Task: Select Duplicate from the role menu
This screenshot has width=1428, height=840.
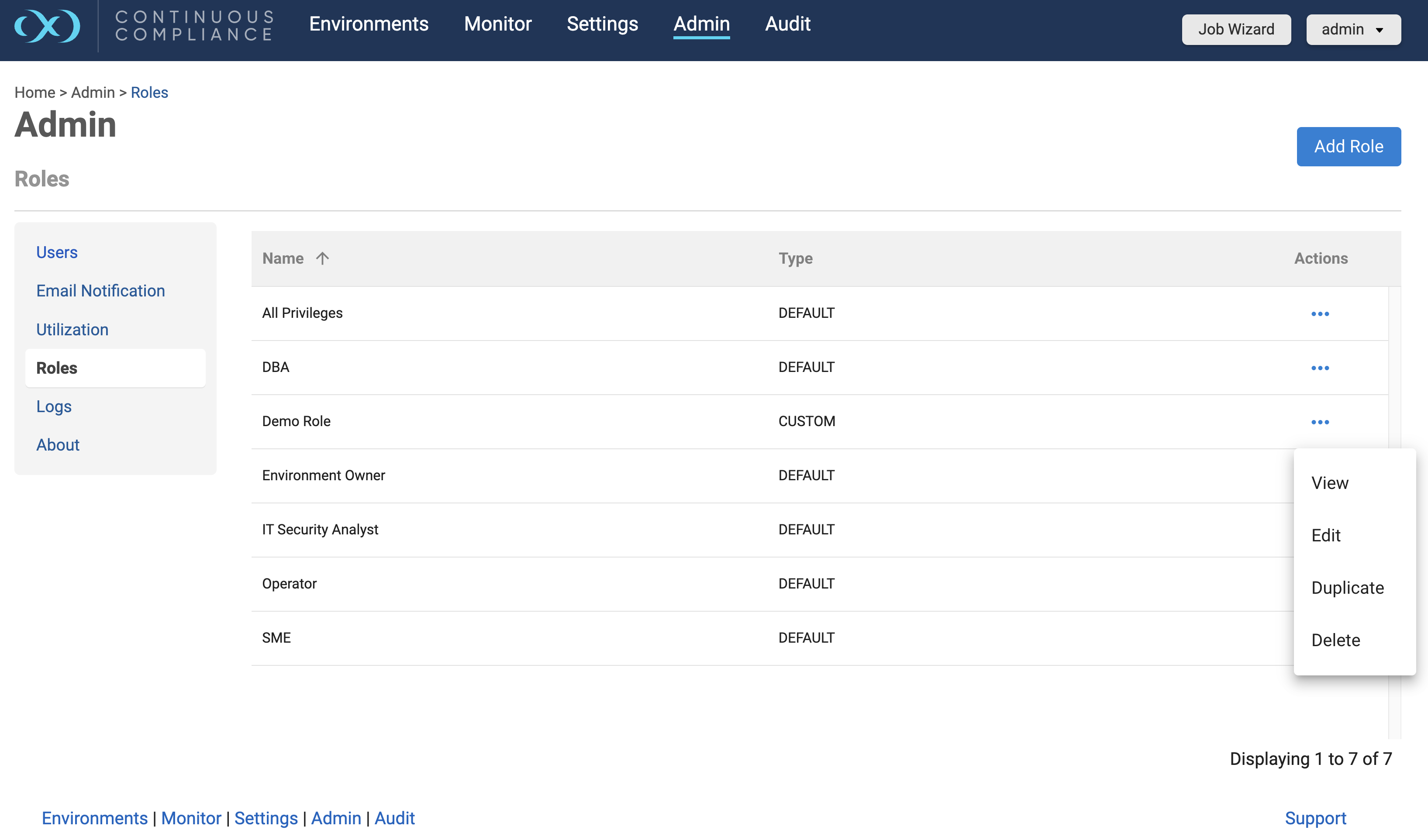Action: tap(1347, 587)
